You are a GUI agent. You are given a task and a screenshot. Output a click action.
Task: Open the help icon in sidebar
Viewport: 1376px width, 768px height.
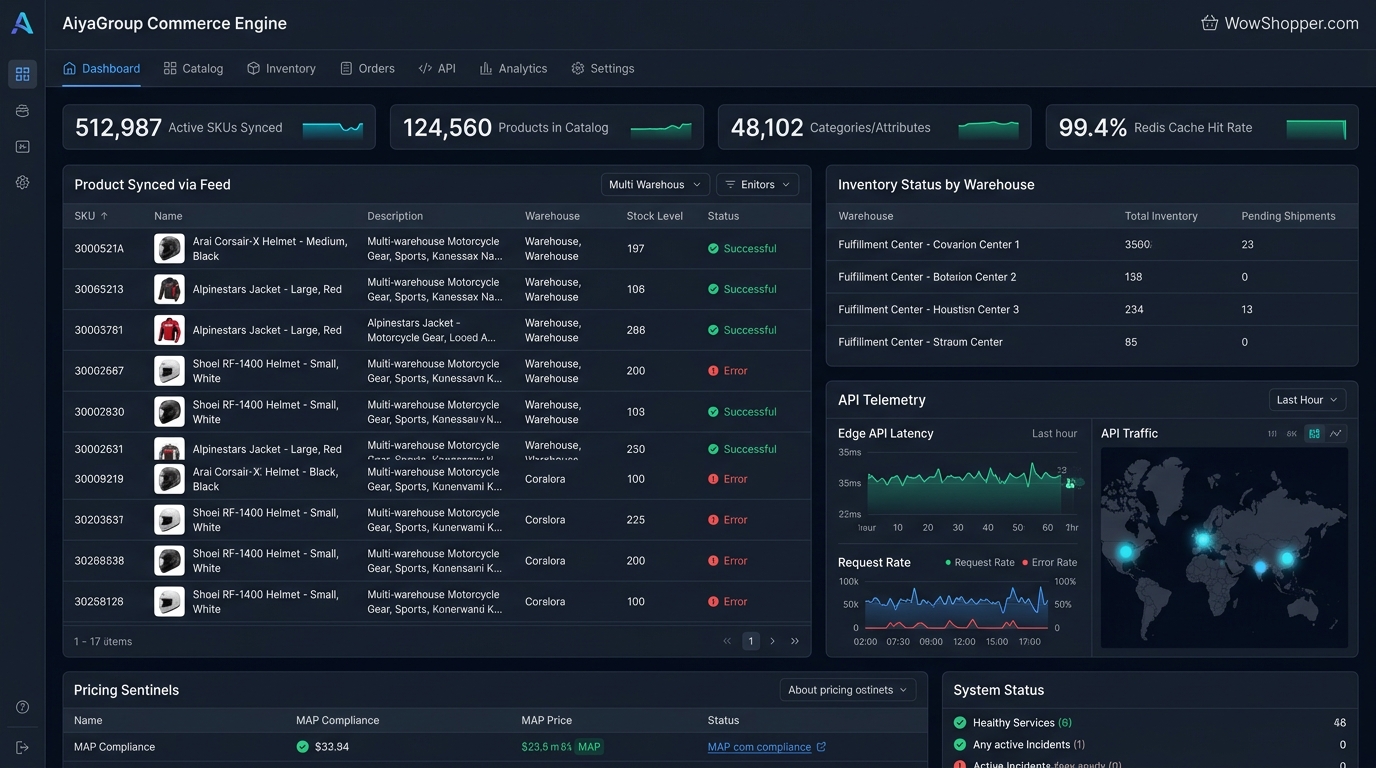pos(22,707)
